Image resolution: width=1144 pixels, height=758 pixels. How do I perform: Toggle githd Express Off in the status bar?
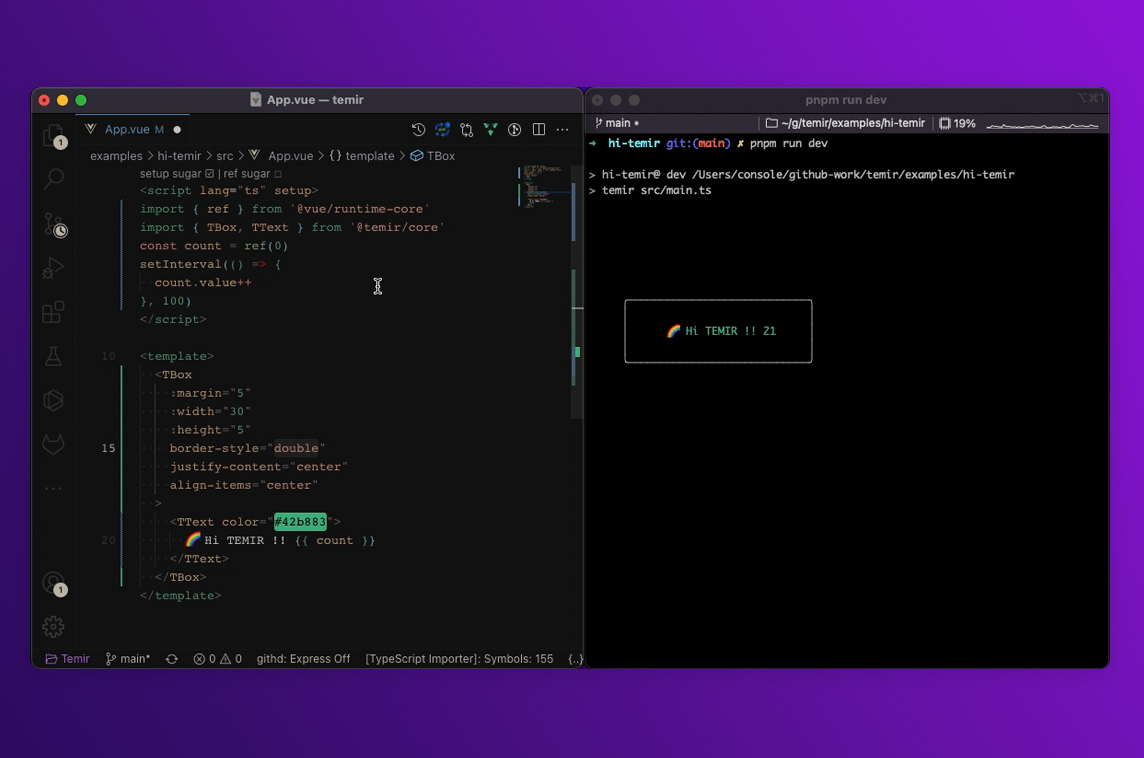click(x=303, y=659)
